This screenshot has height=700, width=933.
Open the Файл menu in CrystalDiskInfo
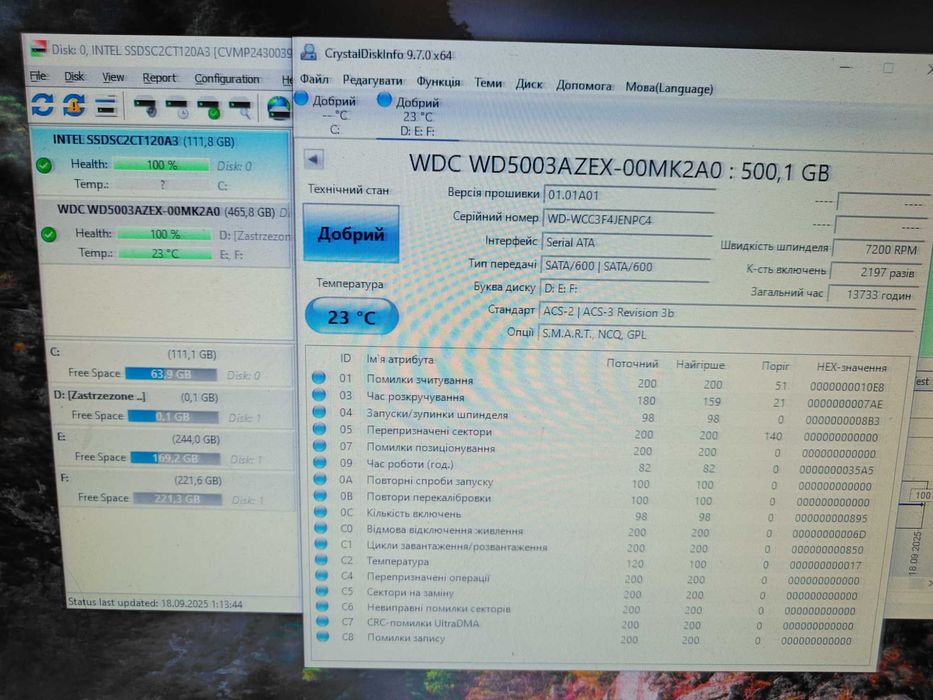point(314,79)
